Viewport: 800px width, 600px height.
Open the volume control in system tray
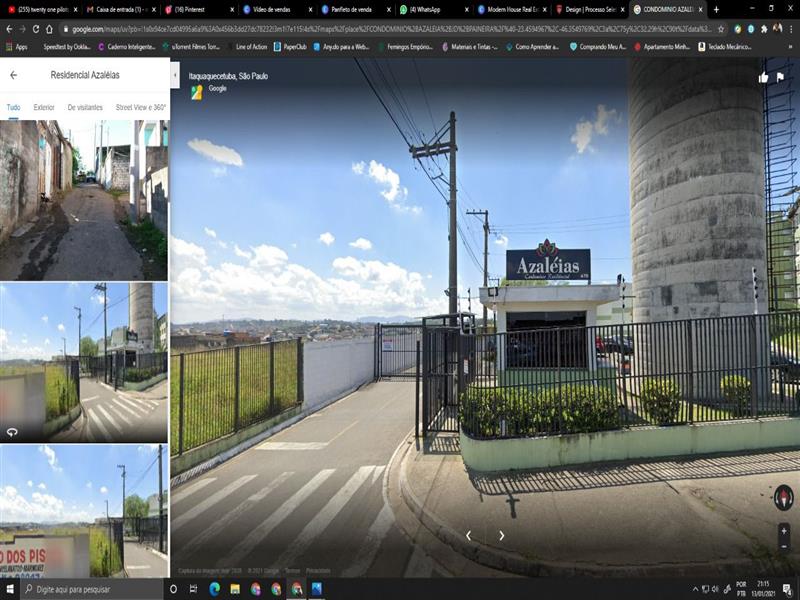pyautogui.click(x=716, y=589)
